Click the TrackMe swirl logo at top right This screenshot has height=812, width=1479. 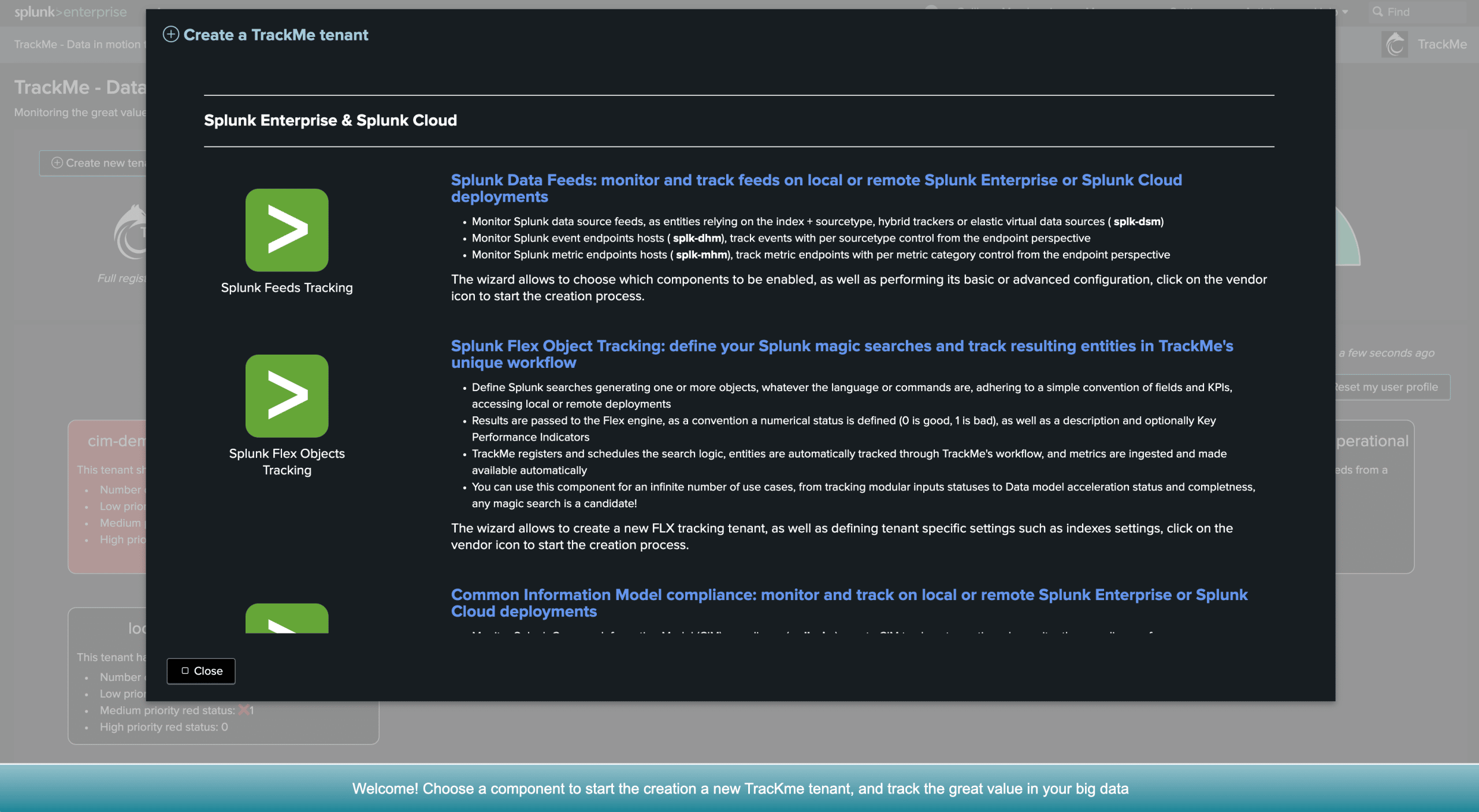(x=1395, y=44)
